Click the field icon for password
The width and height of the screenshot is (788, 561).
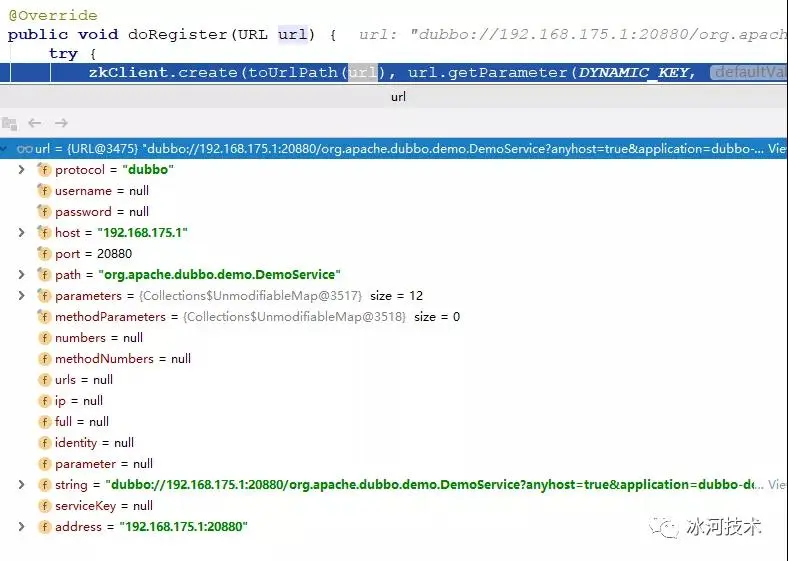coord(44,212)
